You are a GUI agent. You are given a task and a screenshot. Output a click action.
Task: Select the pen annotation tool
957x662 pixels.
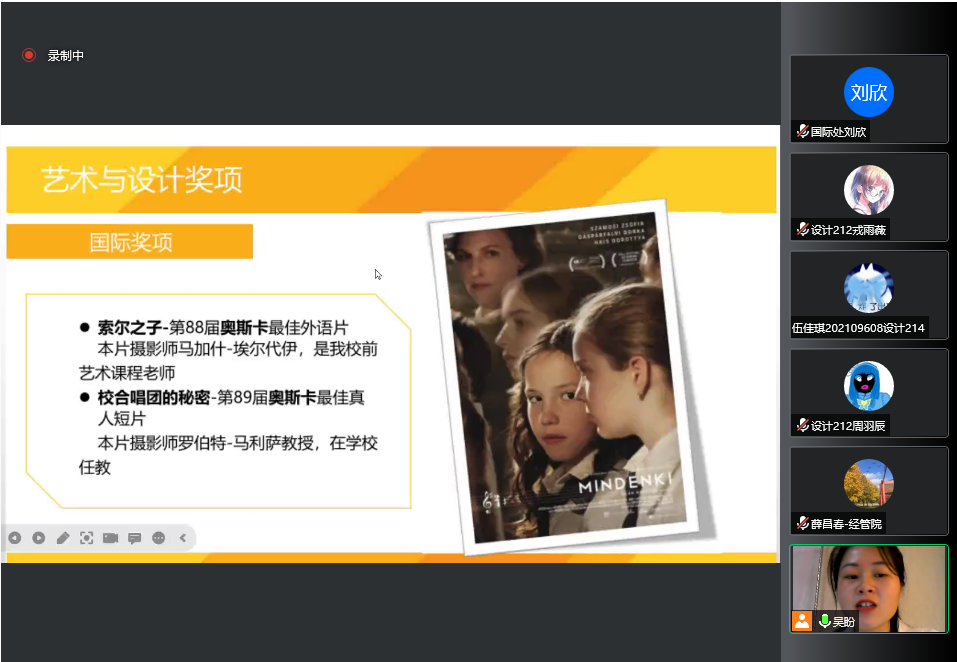[x=63, y=538]
